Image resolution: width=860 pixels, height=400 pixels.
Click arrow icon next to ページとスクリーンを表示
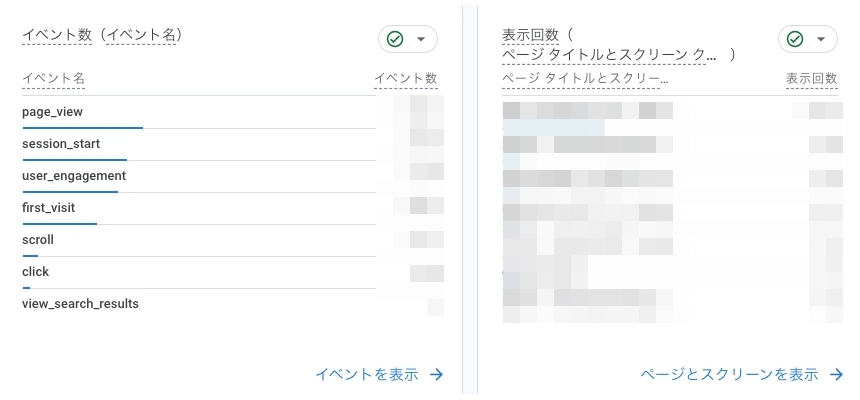click(x=836, y=374)
